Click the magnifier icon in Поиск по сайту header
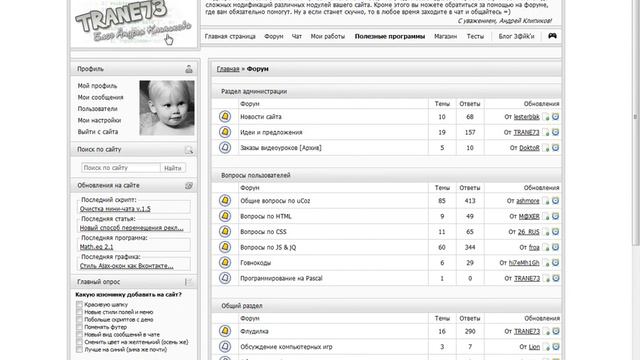This screenshot has height=360, width=640. tap(189, 150)
